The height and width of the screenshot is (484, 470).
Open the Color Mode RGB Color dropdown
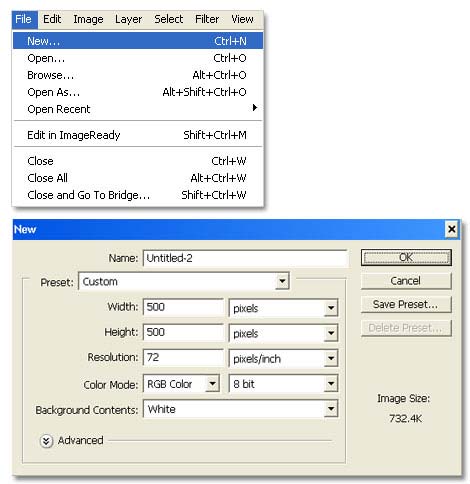[x=181, y=384]
